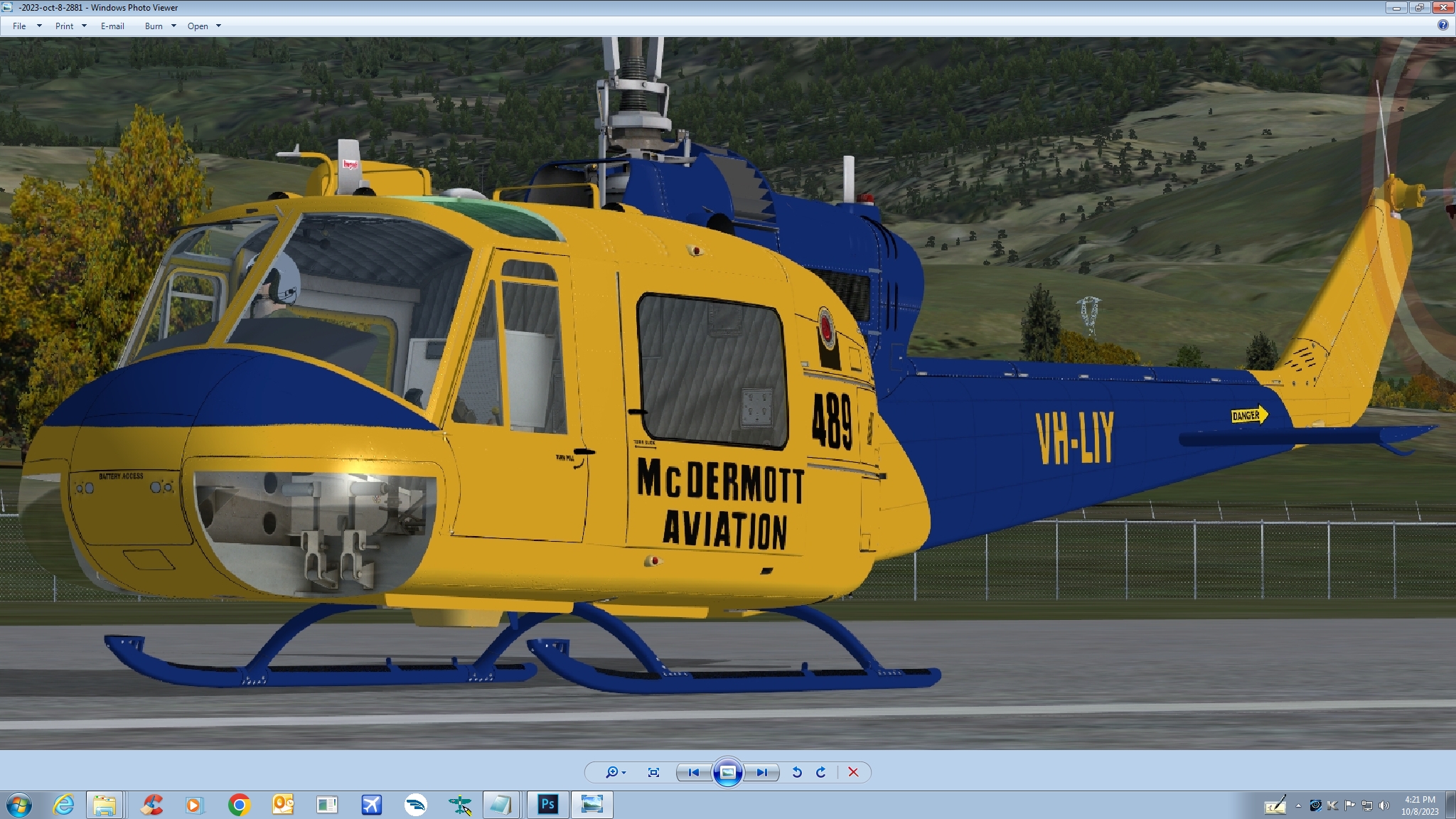1456x819 pixels.
Task: Expand the Open dropdown arrow
Action: pos(218,26)
